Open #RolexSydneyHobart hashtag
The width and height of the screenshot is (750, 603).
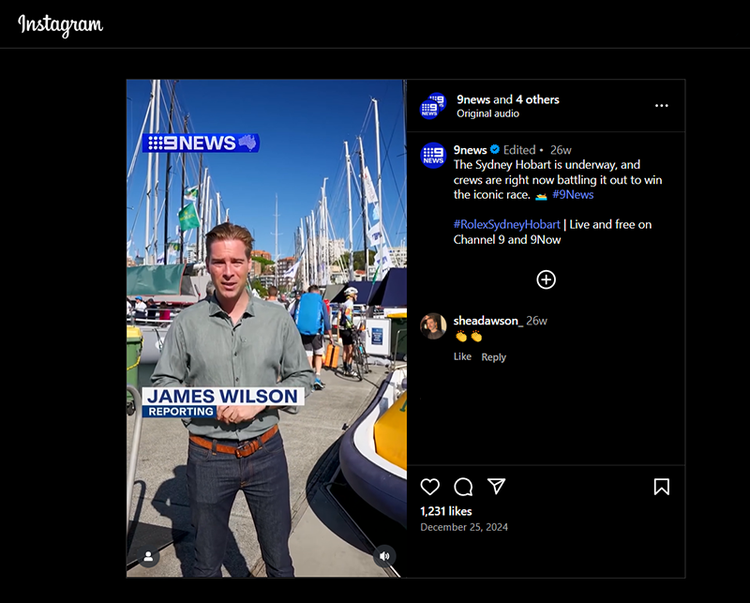tap(506, 225)
